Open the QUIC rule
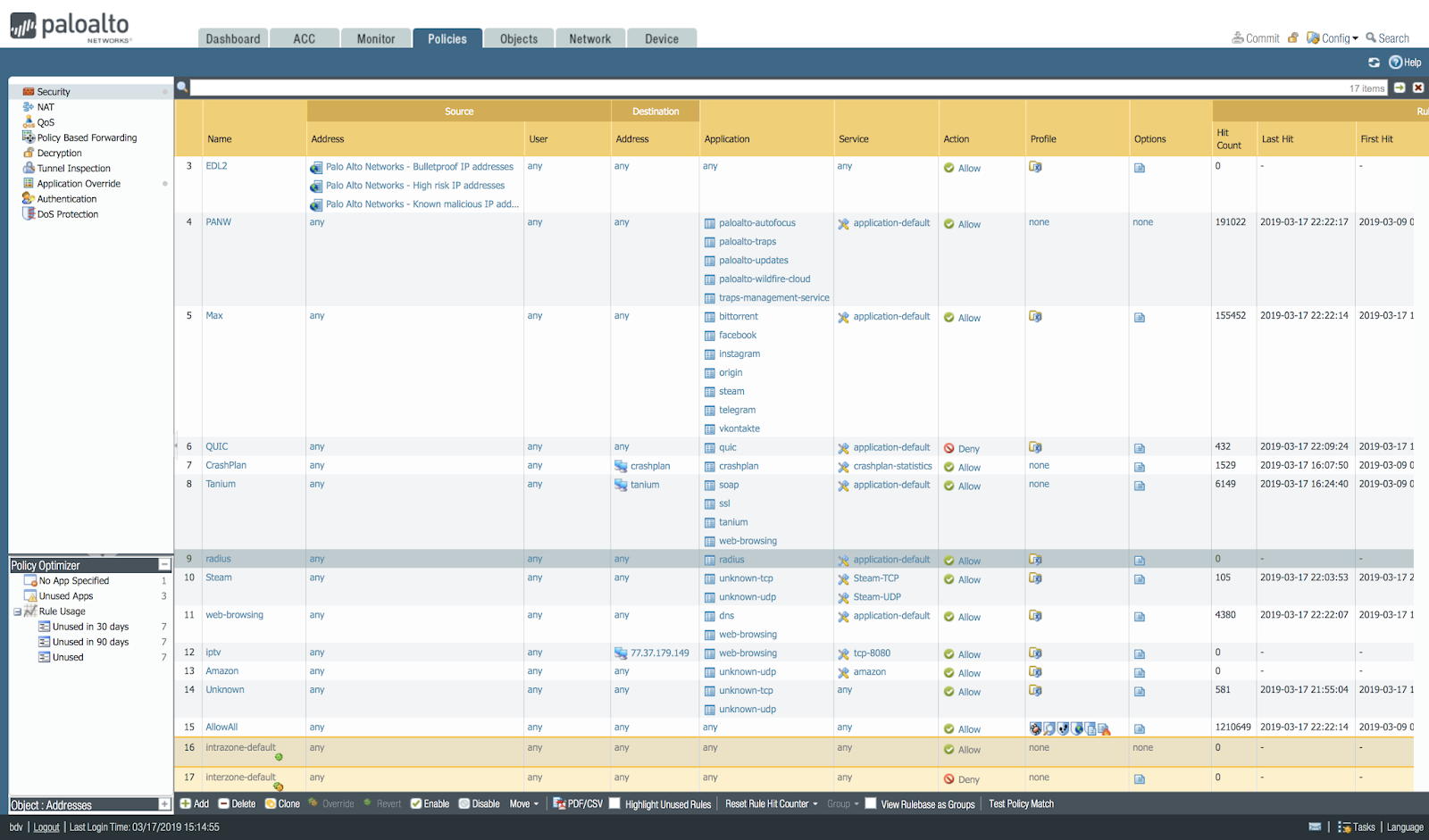The width and height of the screenshot is (1429, 840). tap(217, 446)
